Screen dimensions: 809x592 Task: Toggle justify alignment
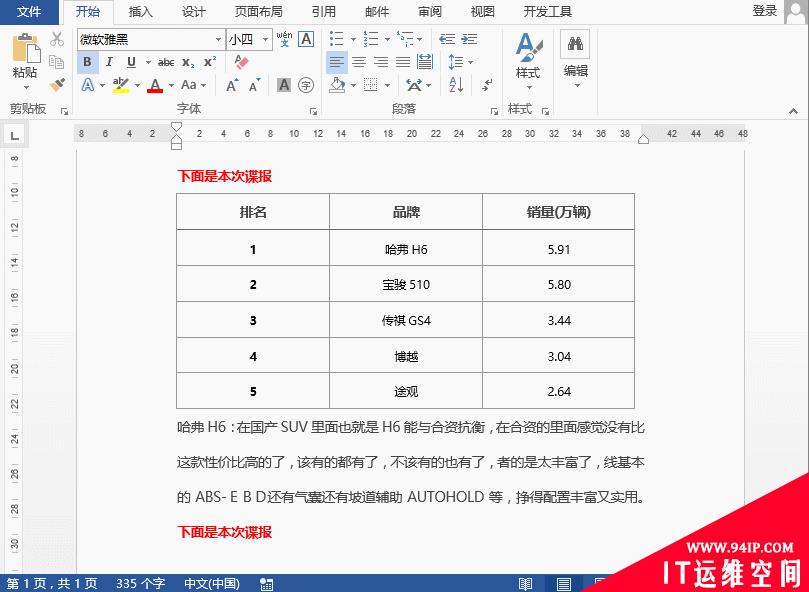tap(402, 62)
